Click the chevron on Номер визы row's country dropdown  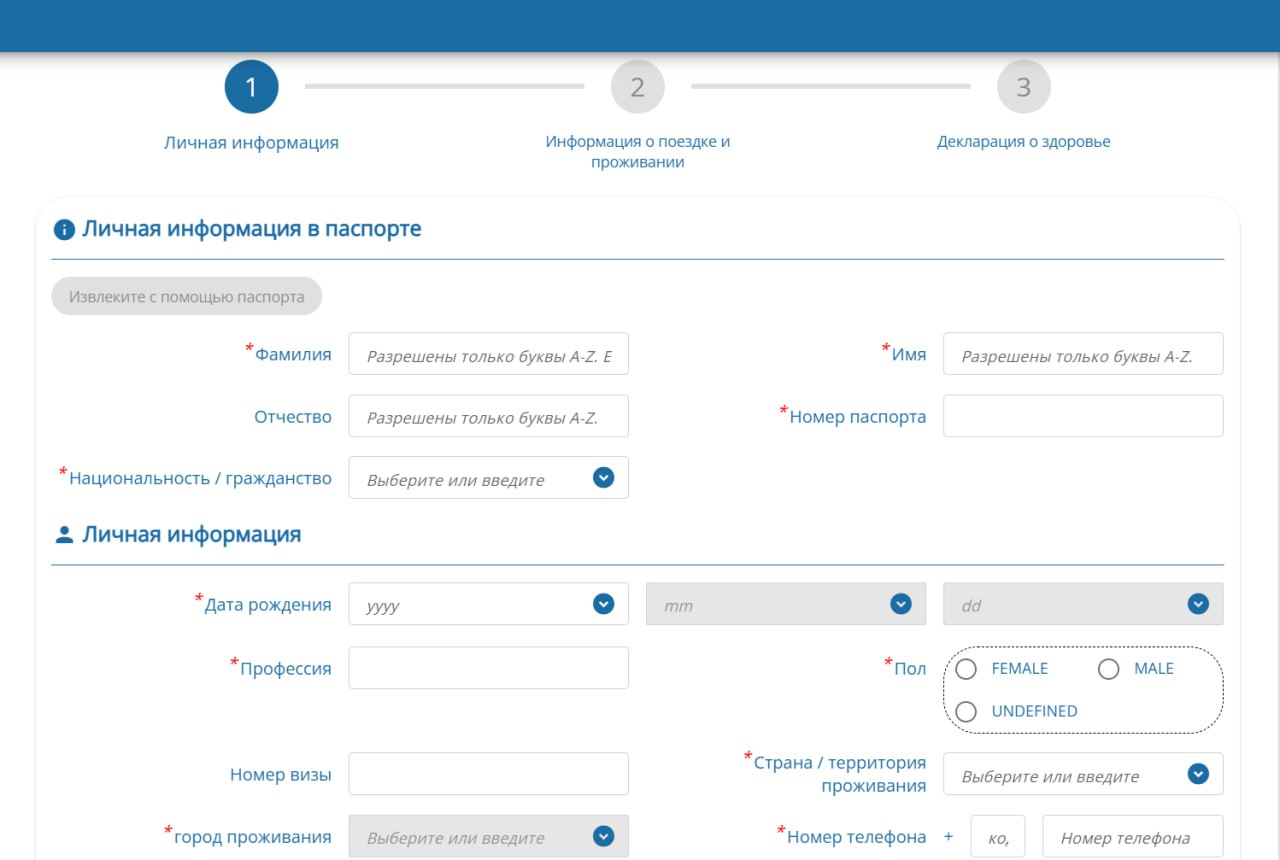(1196, 774)
